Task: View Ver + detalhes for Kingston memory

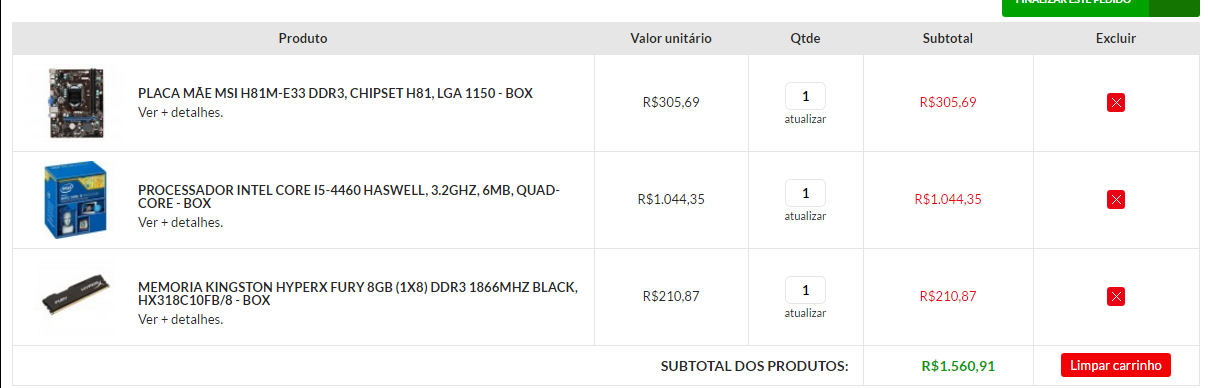Action: coord(181,319)
